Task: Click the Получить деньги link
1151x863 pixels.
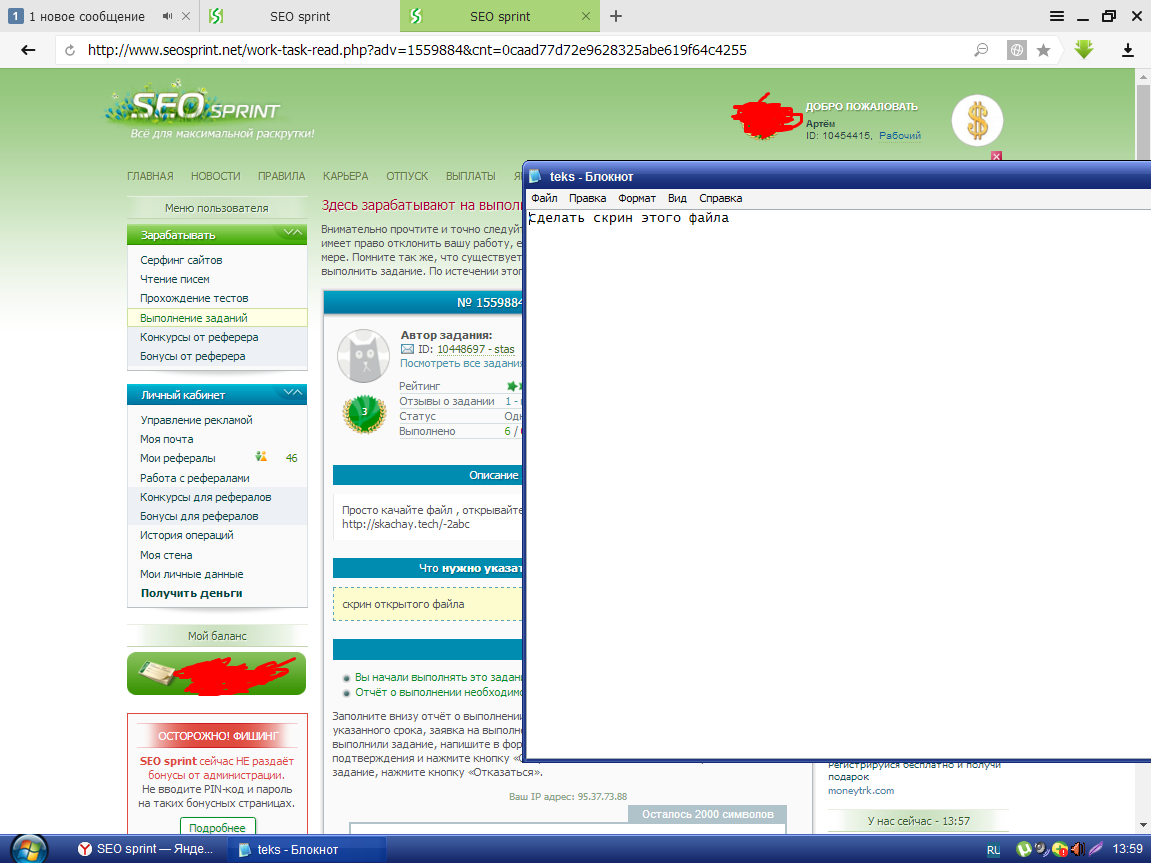Action: (x=192, y=593)
